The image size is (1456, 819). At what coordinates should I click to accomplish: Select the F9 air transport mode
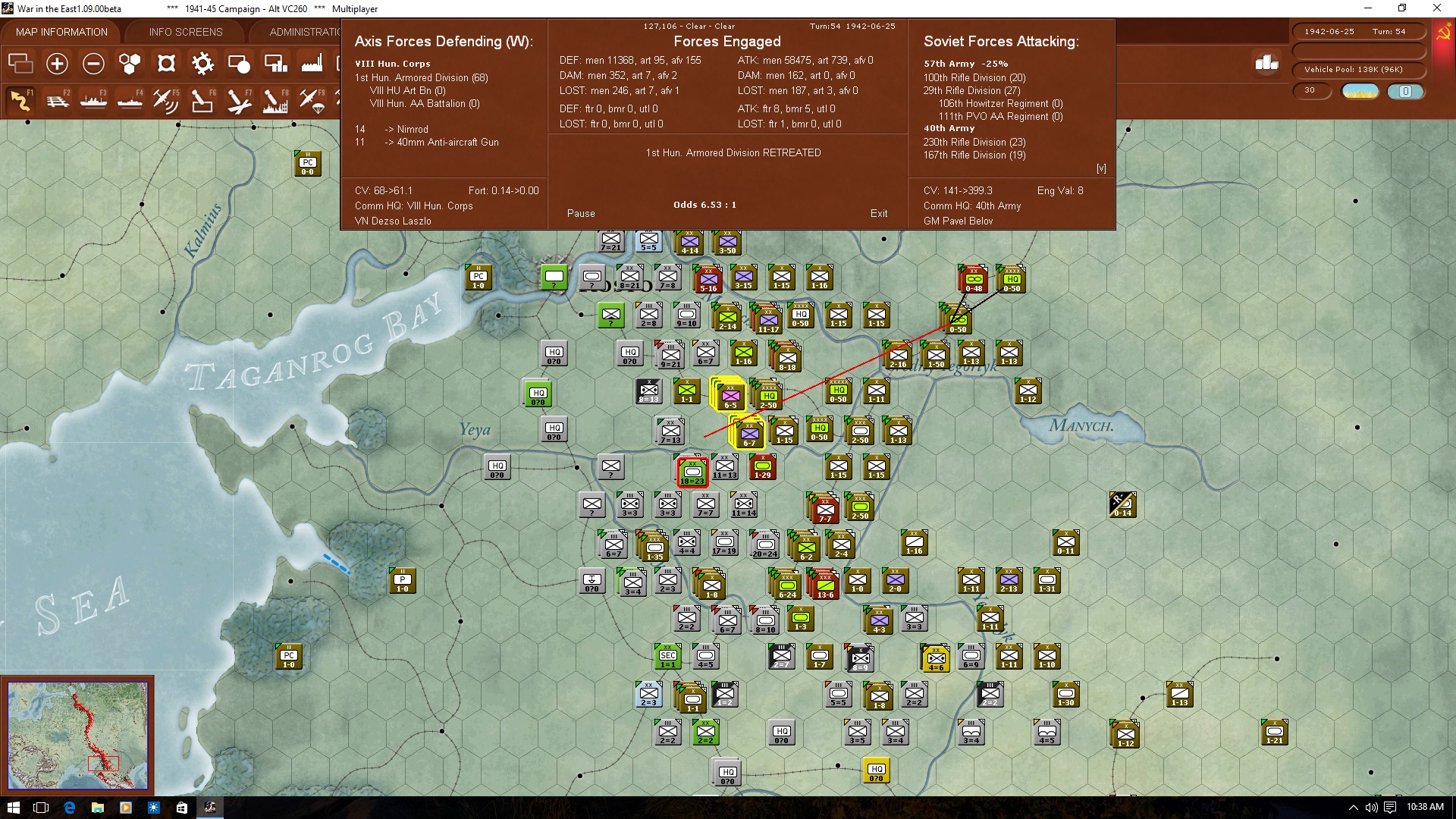pyautogui.click(x=312, y=100)
